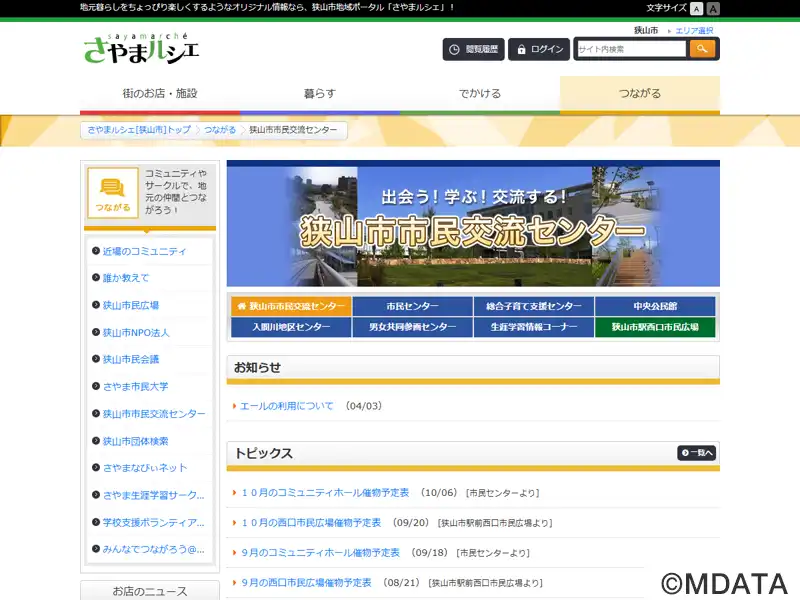This screenshot has width=800, height=600.
Task: Open エールの利用について notice link
Action: coord(287,406)
